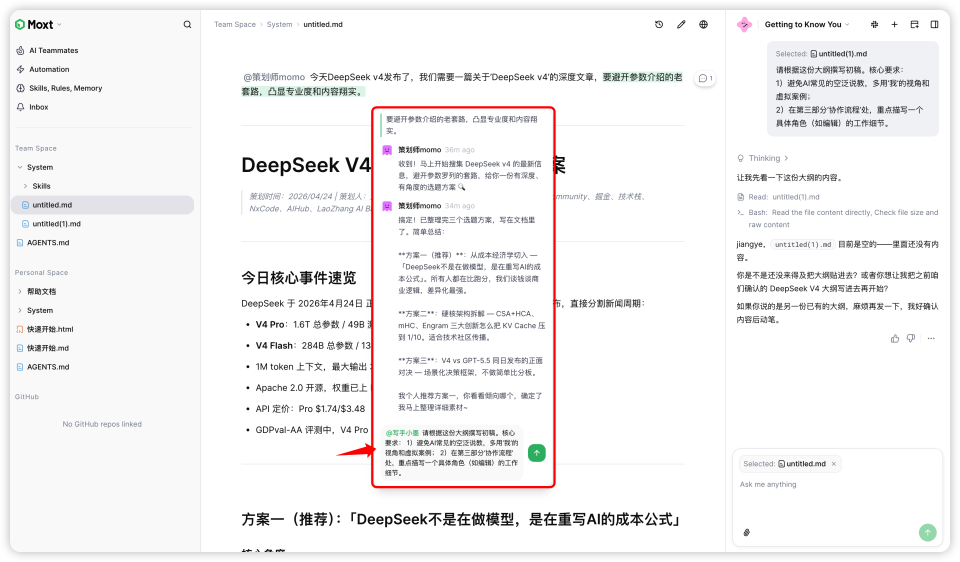Go to Automation

(49, 69)
